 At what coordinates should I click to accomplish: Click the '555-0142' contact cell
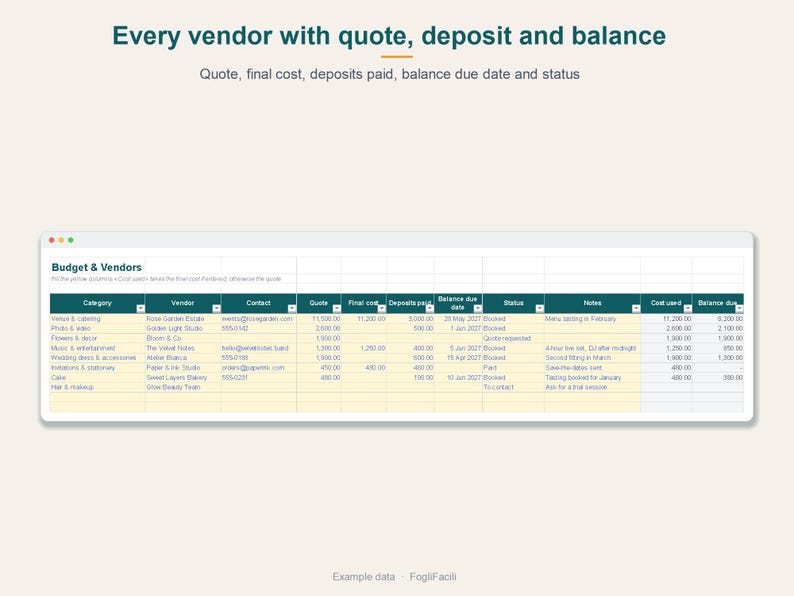pos(259,329)
